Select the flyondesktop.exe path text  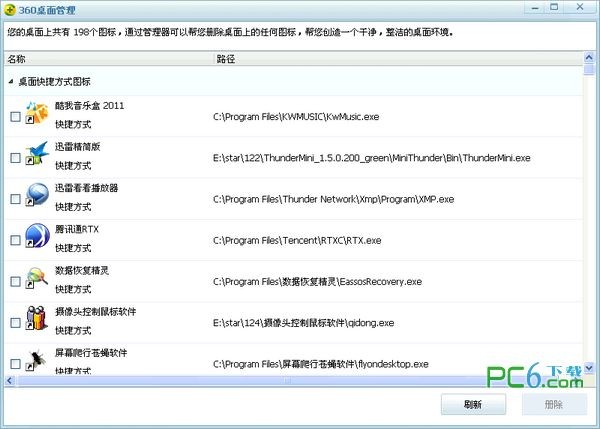tap(321, 364)
